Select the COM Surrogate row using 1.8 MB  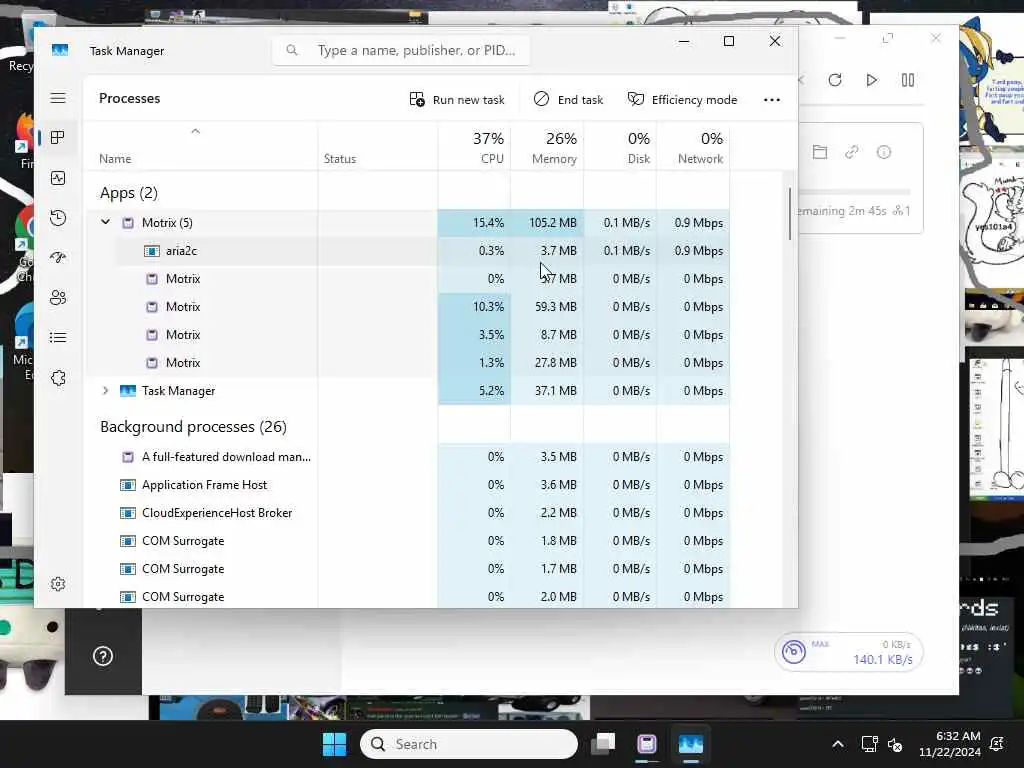click(408, 541)
